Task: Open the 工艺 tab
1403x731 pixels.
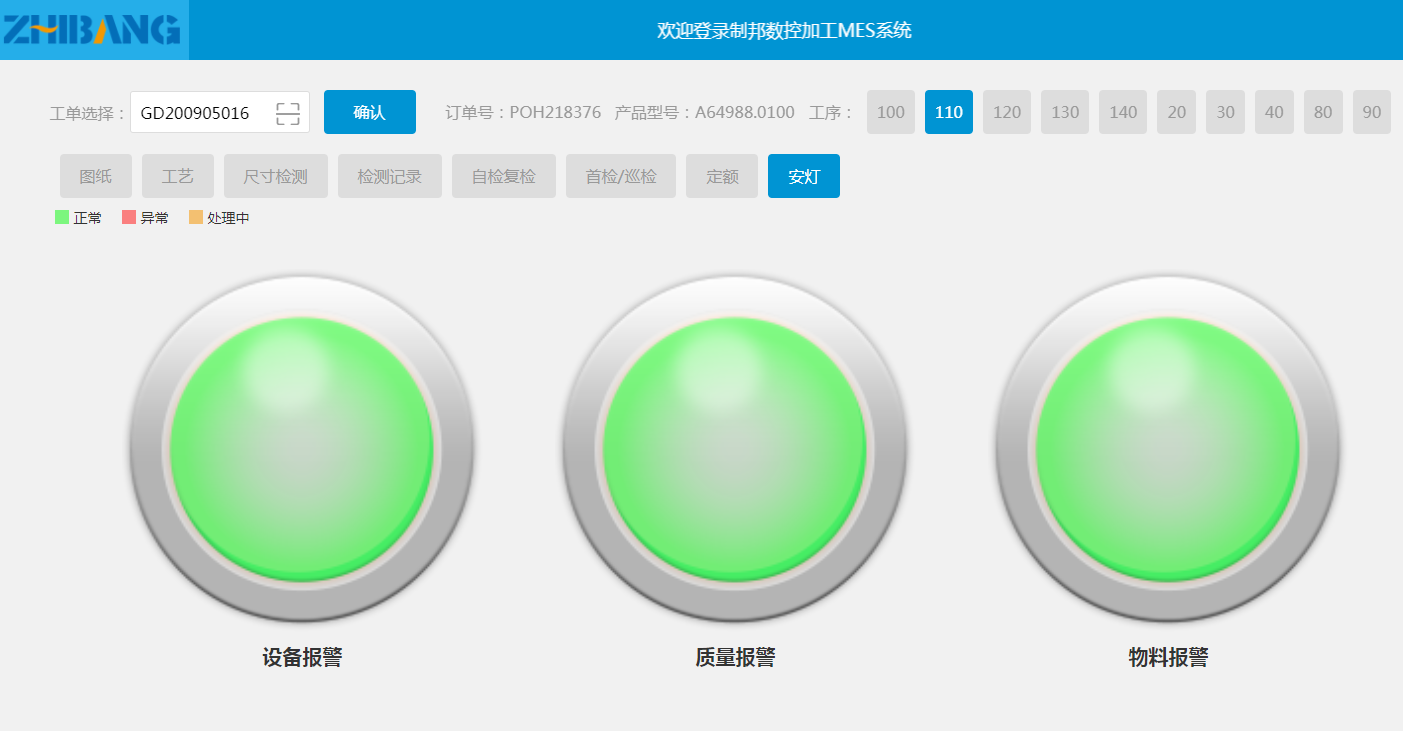Action: pos(178,176)
